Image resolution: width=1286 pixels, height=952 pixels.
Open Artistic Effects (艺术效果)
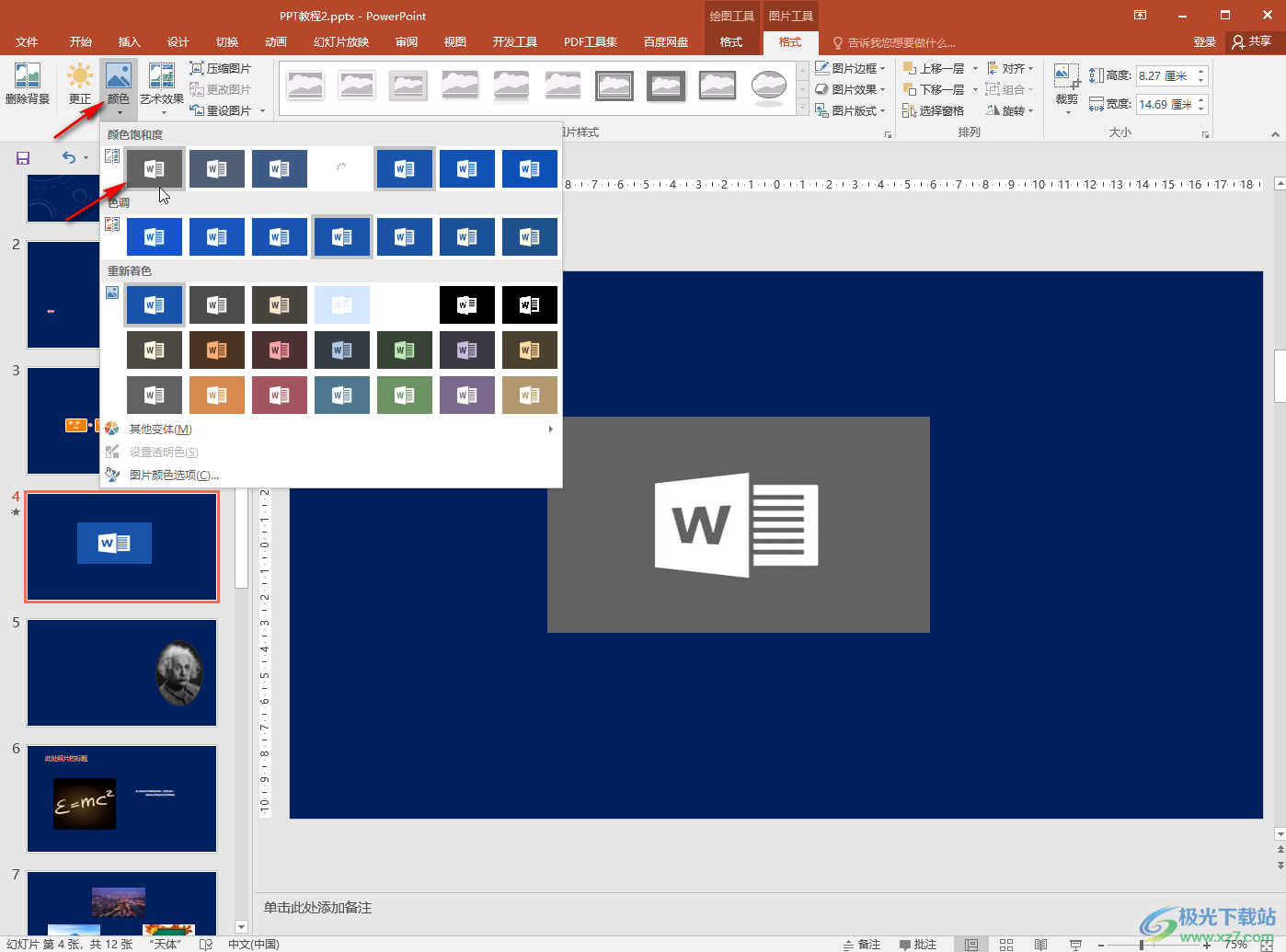tap(162, 87)
